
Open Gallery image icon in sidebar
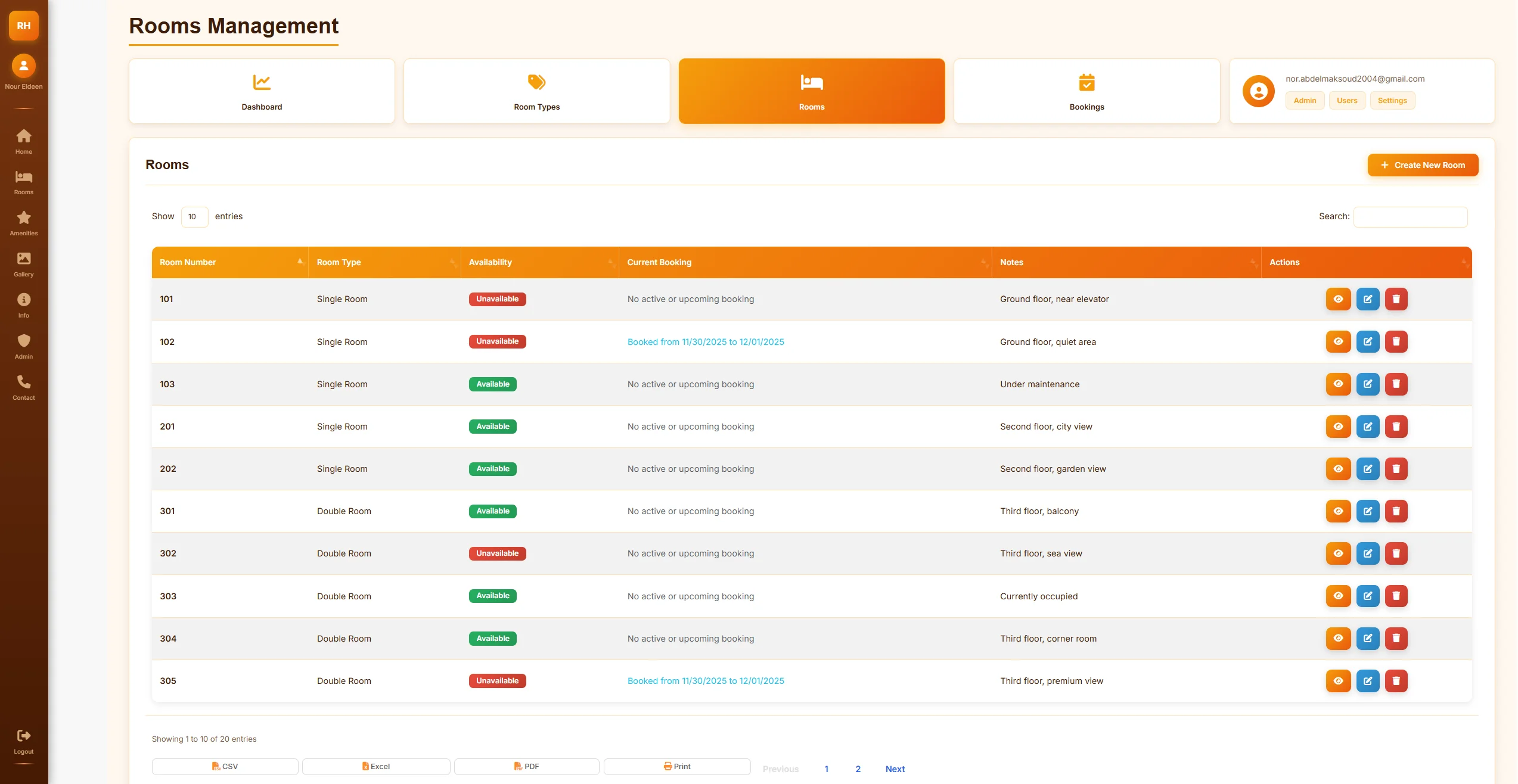point(24,259)
